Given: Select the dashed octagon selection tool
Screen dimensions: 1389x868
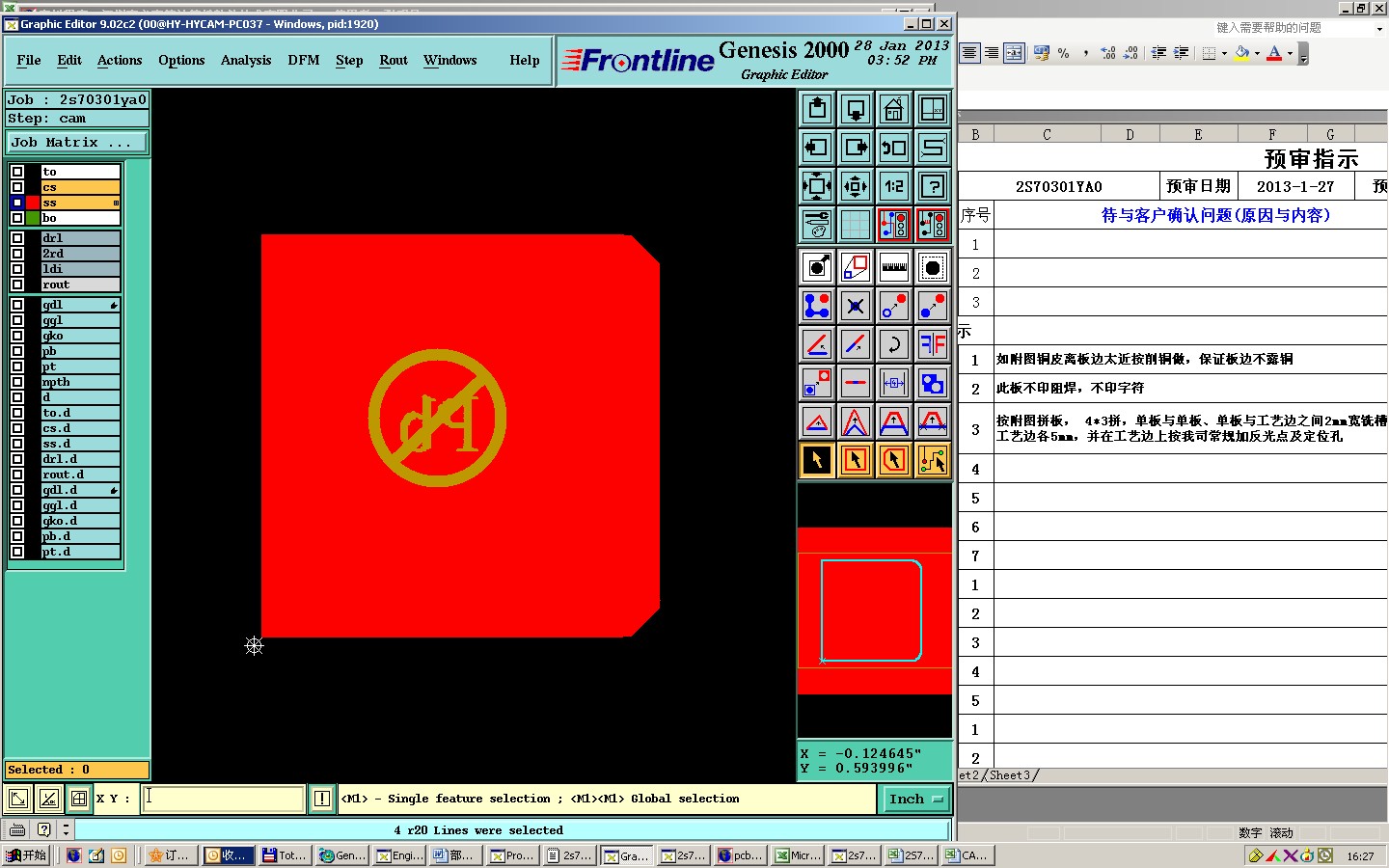Looking at the screenshot, I should (x=933, y=267).
